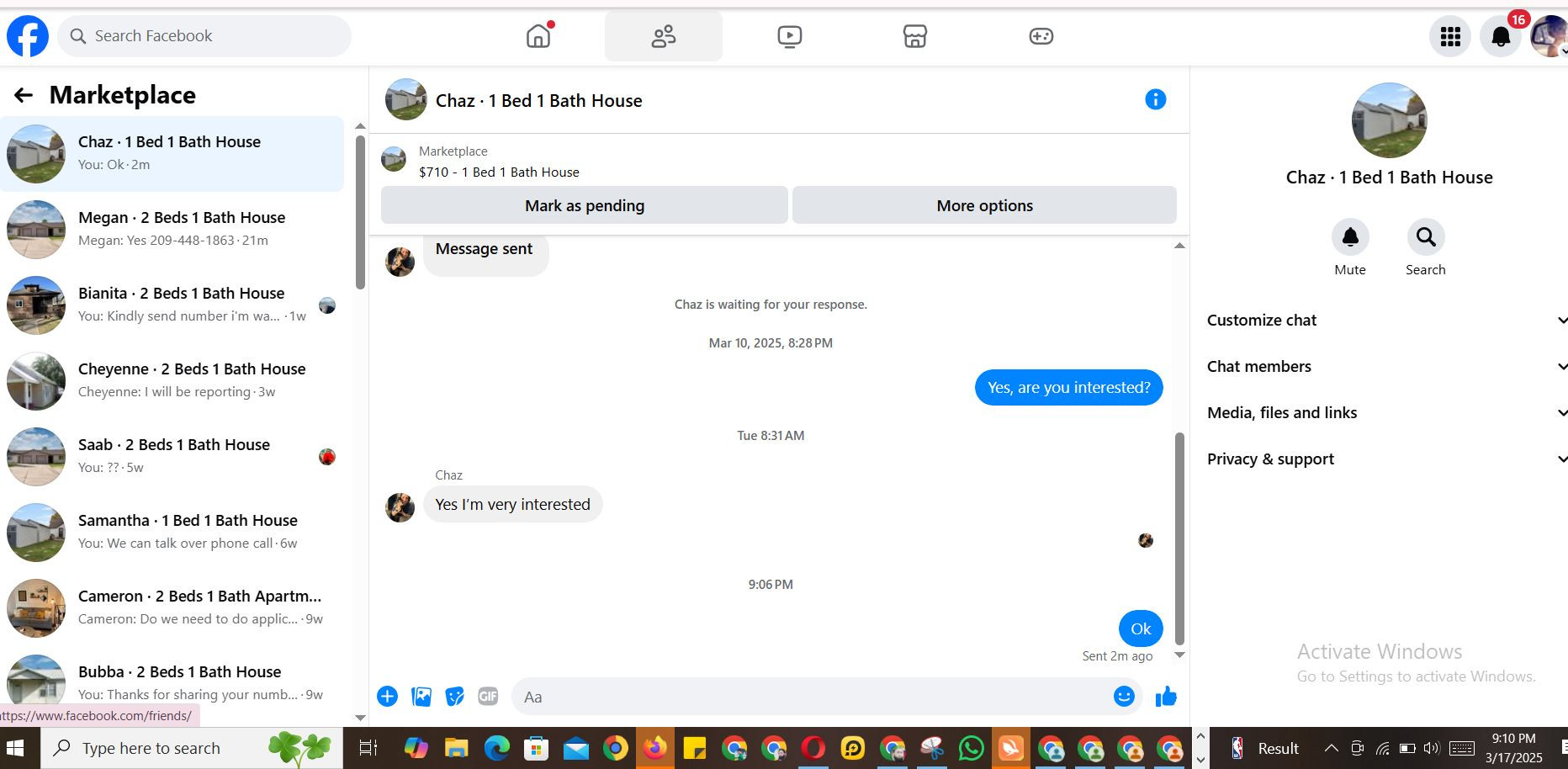Expand the Customize chat section
Viewport: 1568px width, 769px height.
coord(1386,320)
